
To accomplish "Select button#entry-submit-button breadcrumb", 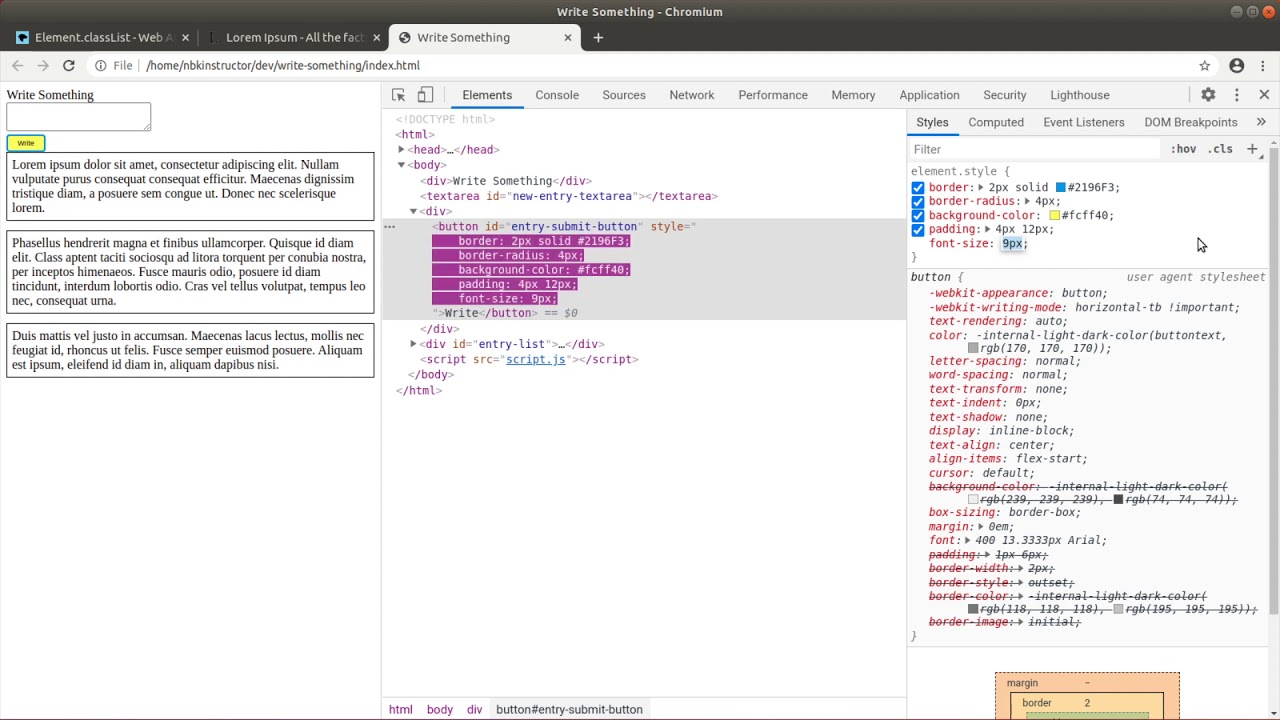I will coord(569,709).
